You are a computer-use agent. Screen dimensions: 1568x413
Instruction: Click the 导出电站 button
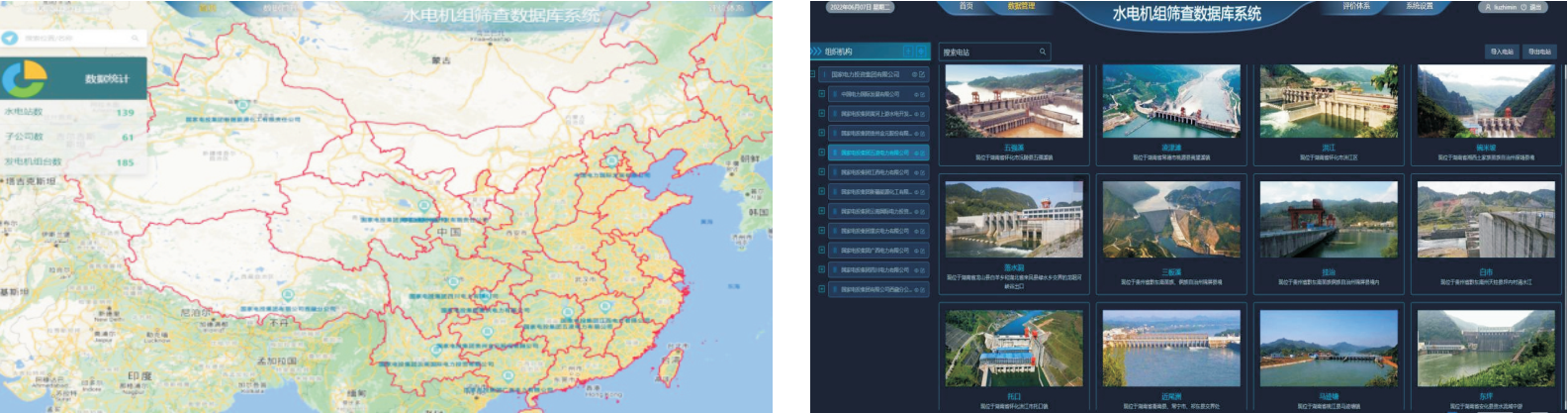click(x=1539, y=52)
